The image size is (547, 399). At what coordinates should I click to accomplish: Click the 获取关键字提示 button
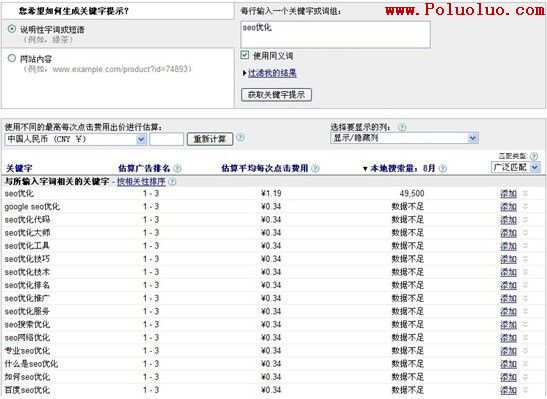276,95
